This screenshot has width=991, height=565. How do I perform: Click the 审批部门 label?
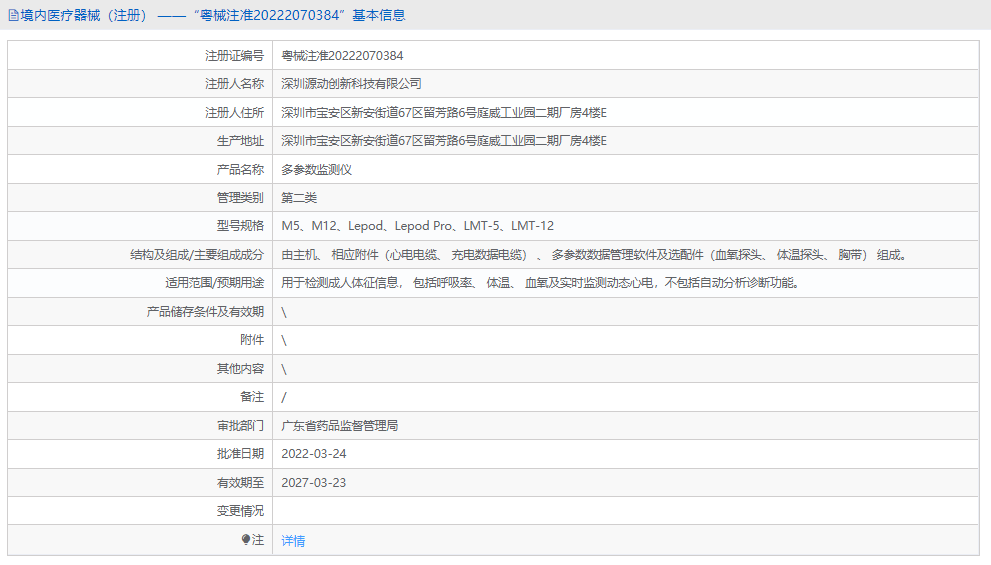click(x=240, y=425)
